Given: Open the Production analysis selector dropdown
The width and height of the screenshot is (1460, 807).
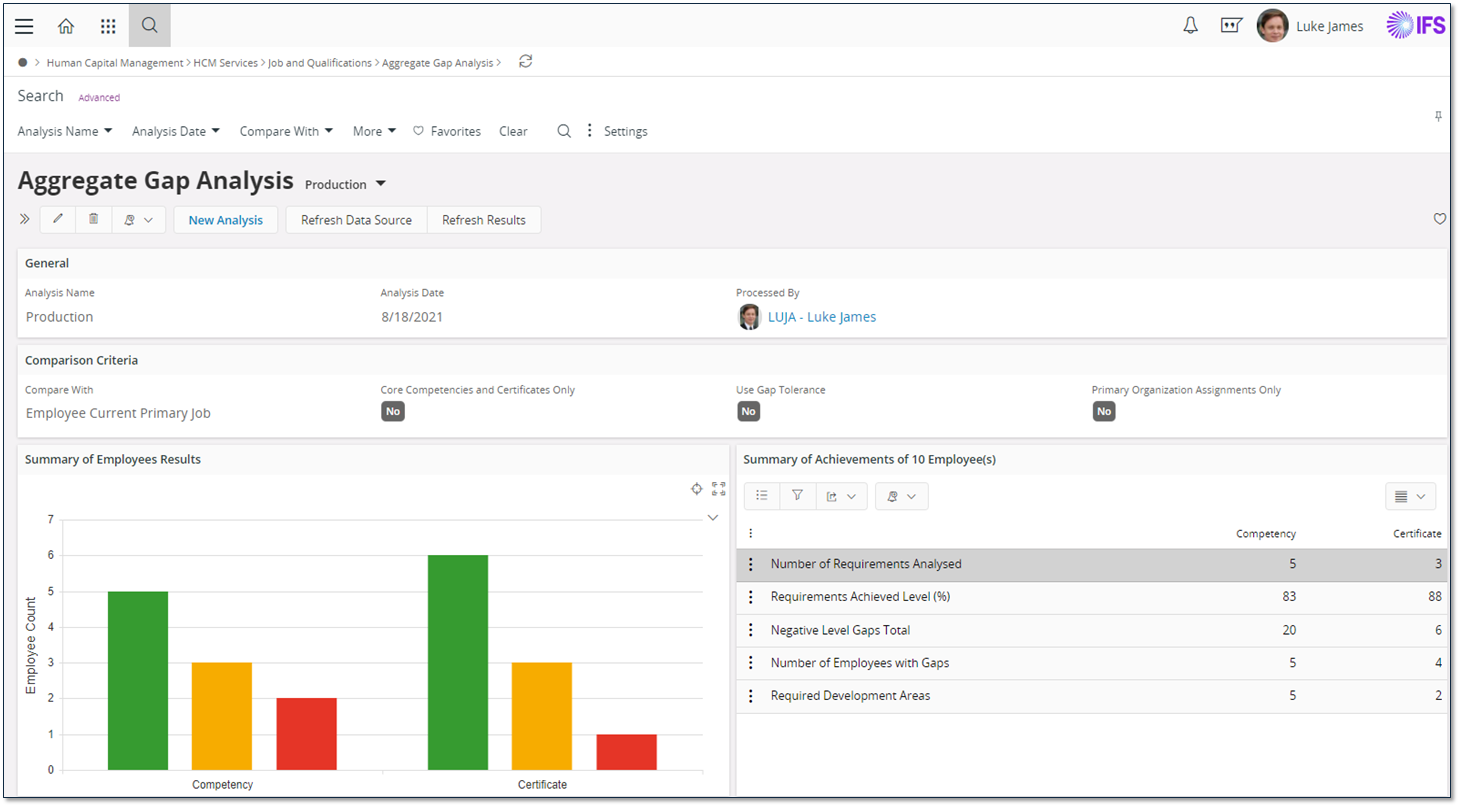Looking at the screenshot, I should point(346,185).
